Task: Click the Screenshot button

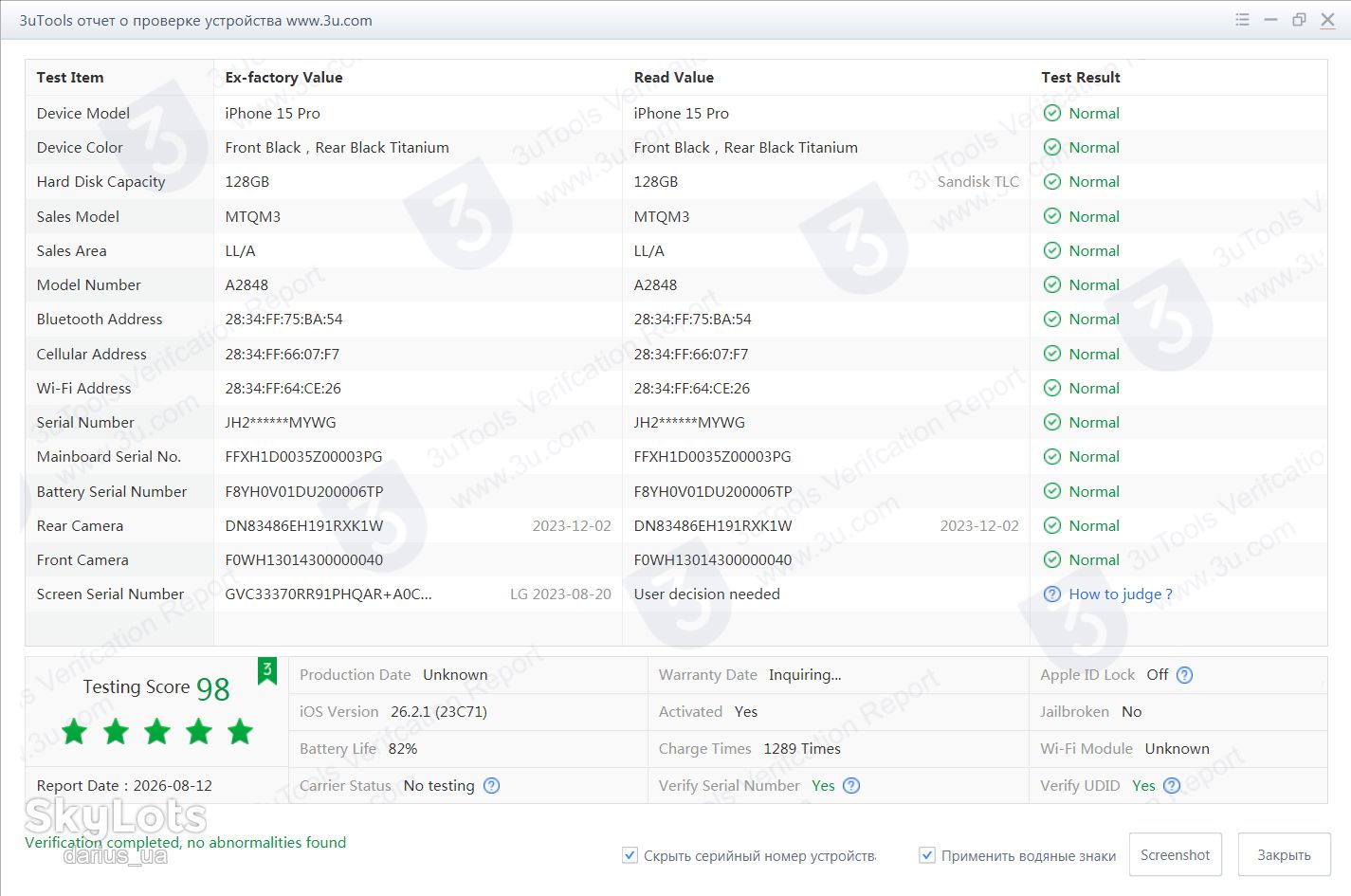Action: (1175, 855)
